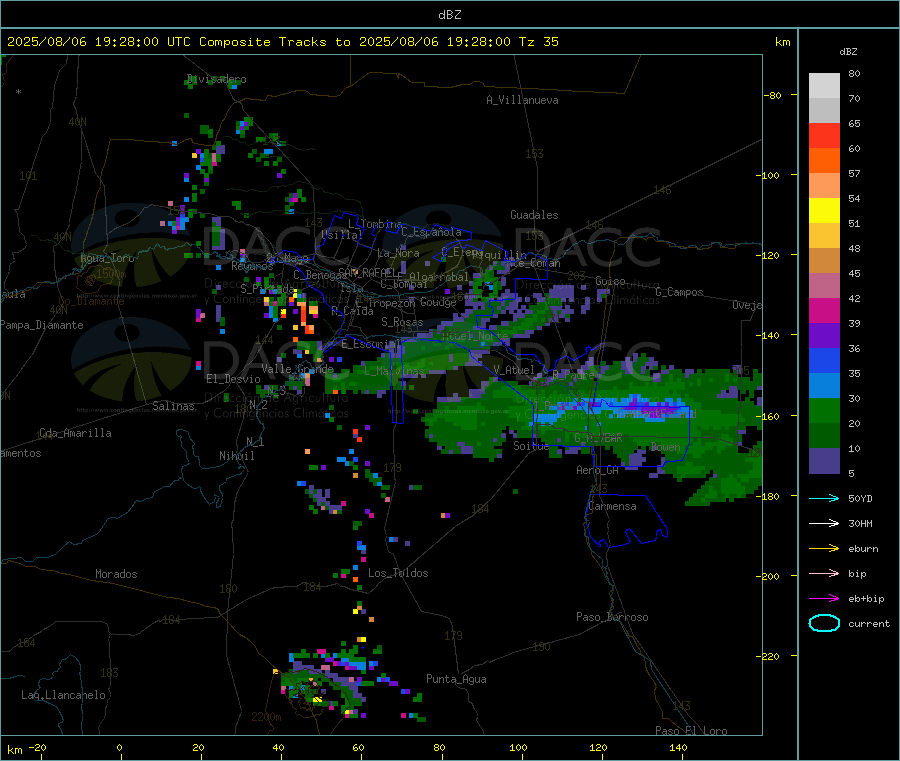
Task: Click the 'Agua_Toro' map label
Action: [107, 258]
